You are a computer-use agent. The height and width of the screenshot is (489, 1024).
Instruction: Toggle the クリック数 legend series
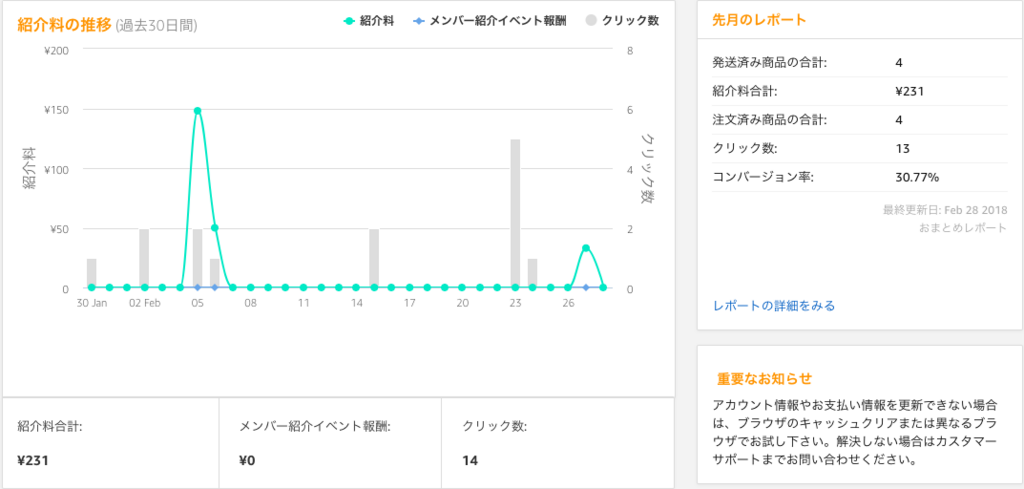point(622,21)
